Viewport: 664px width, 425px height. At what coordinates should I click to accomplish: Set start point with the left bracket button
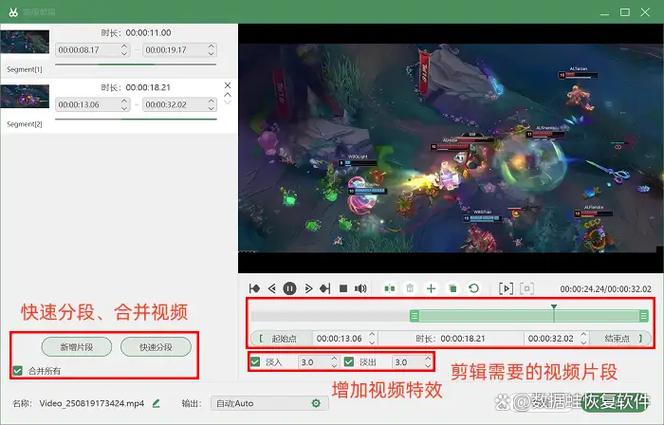pyautogui.click(x=279, y=338)
